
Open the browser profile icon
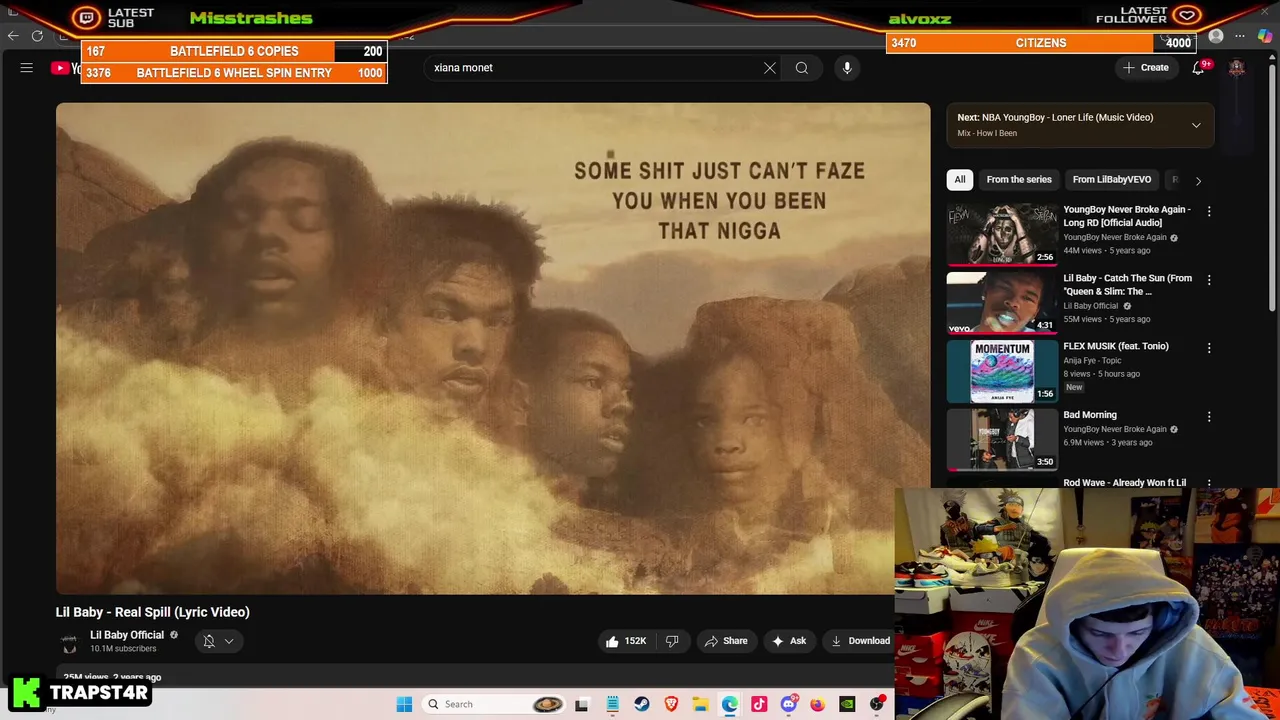coord(1216,37)
